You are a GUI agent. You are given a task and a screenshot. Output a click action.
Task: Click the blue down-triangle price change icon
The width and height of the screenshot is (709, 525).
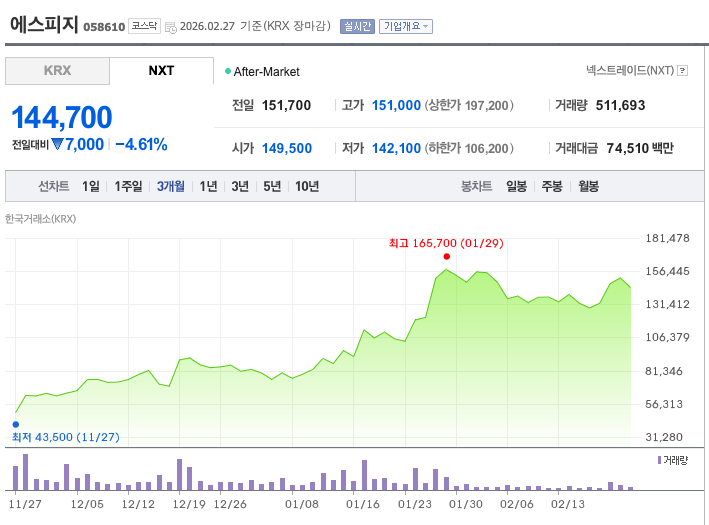tap(57, 144)
